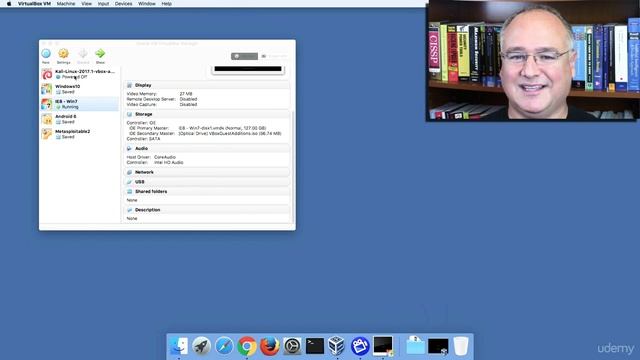Viewport: 640px width, 360px height.
Task: Open System Preferences from the Dock
Action: (x=292, y=346)
